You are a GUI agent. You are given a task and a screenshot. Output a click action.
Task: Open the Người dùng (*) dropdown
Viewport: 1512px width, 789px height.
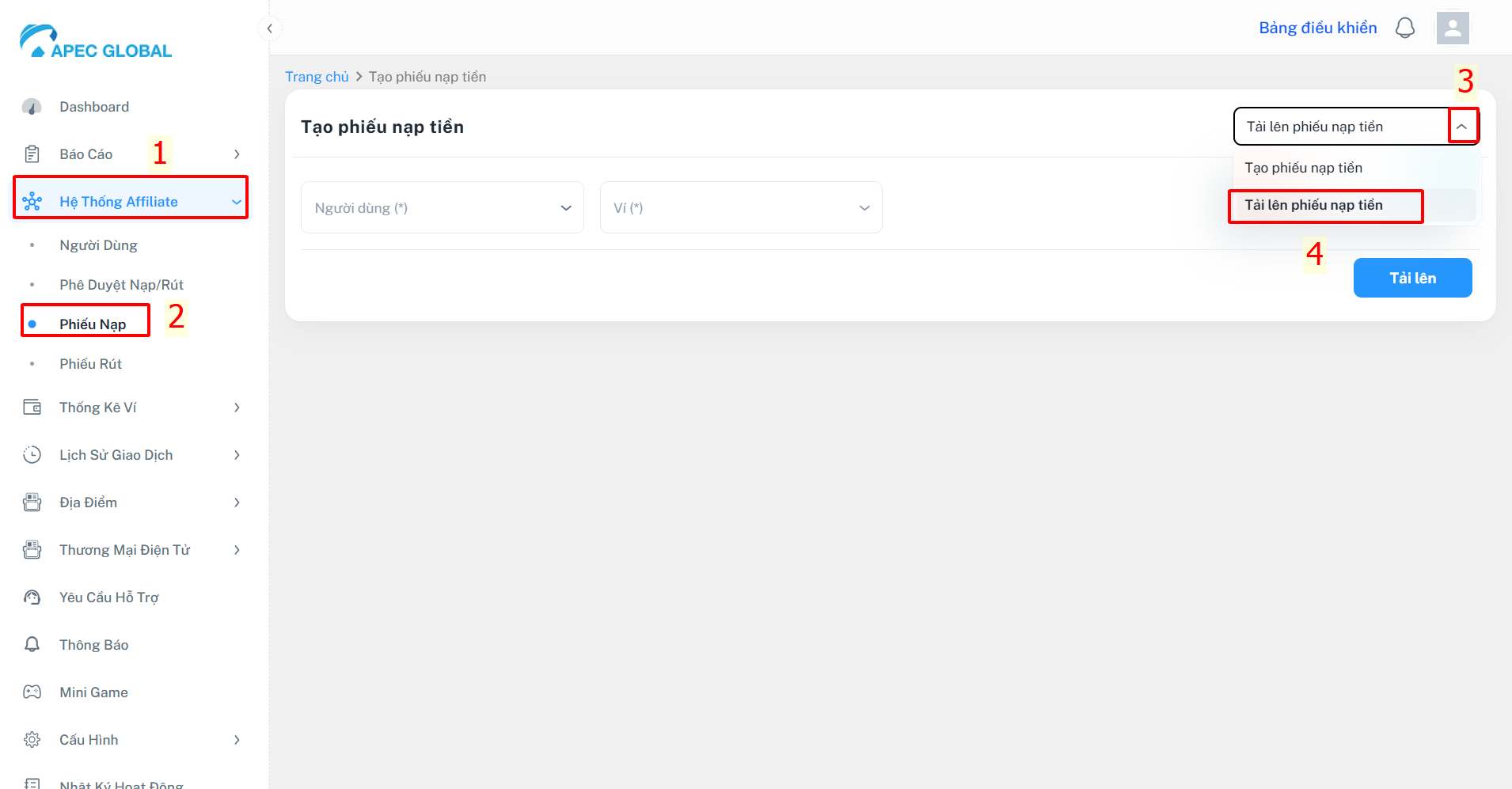tap(443, 207)
